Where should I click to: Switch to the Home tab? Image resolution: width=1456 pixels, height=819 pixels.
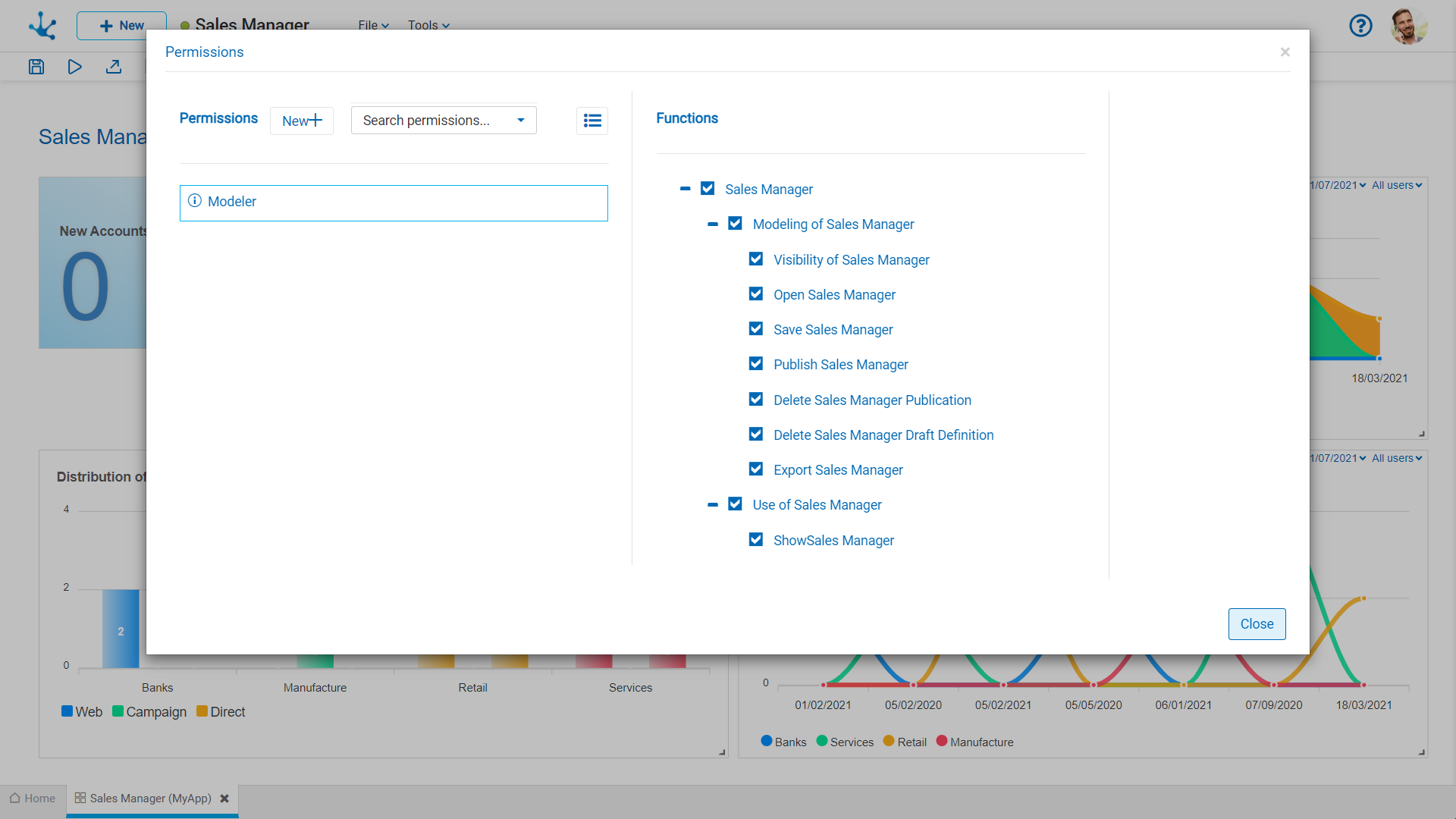pos(33,799)
